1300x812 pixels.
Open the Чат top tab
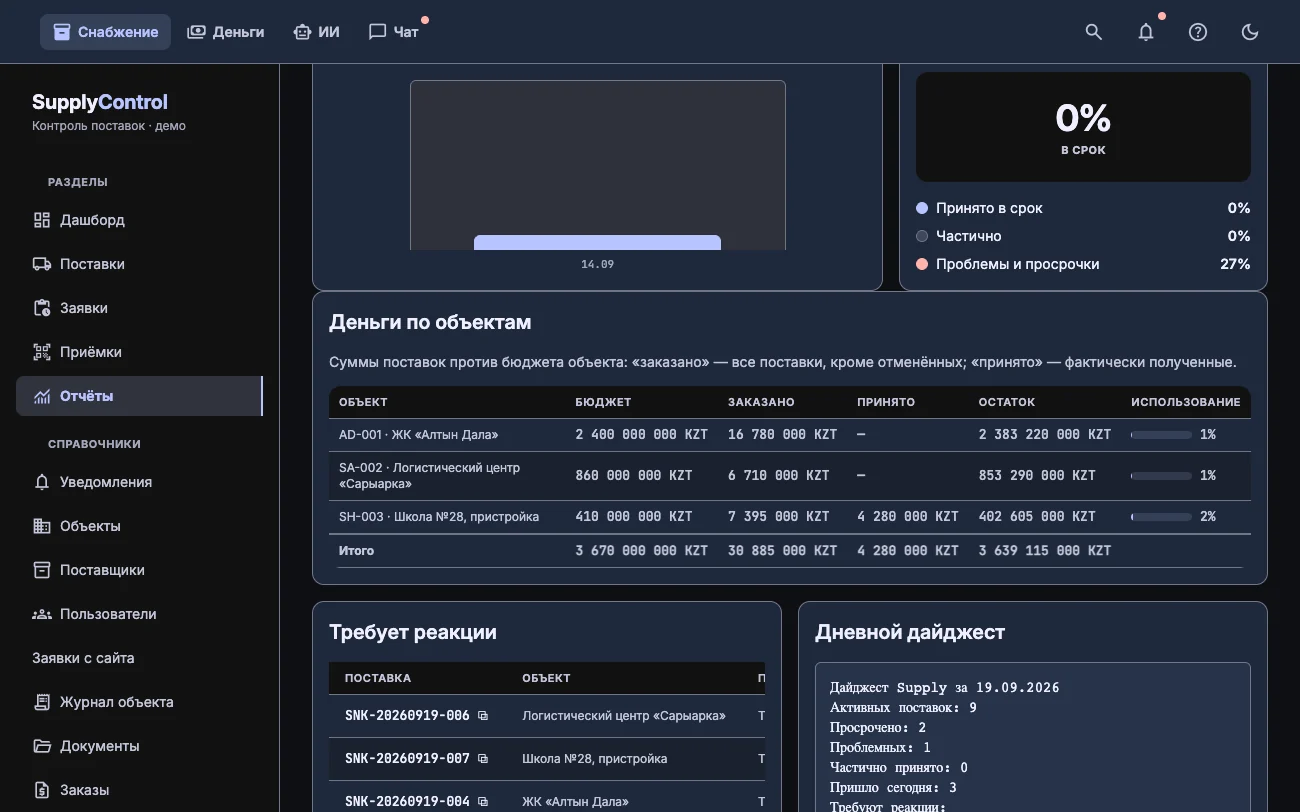click(x=394, y=32)
